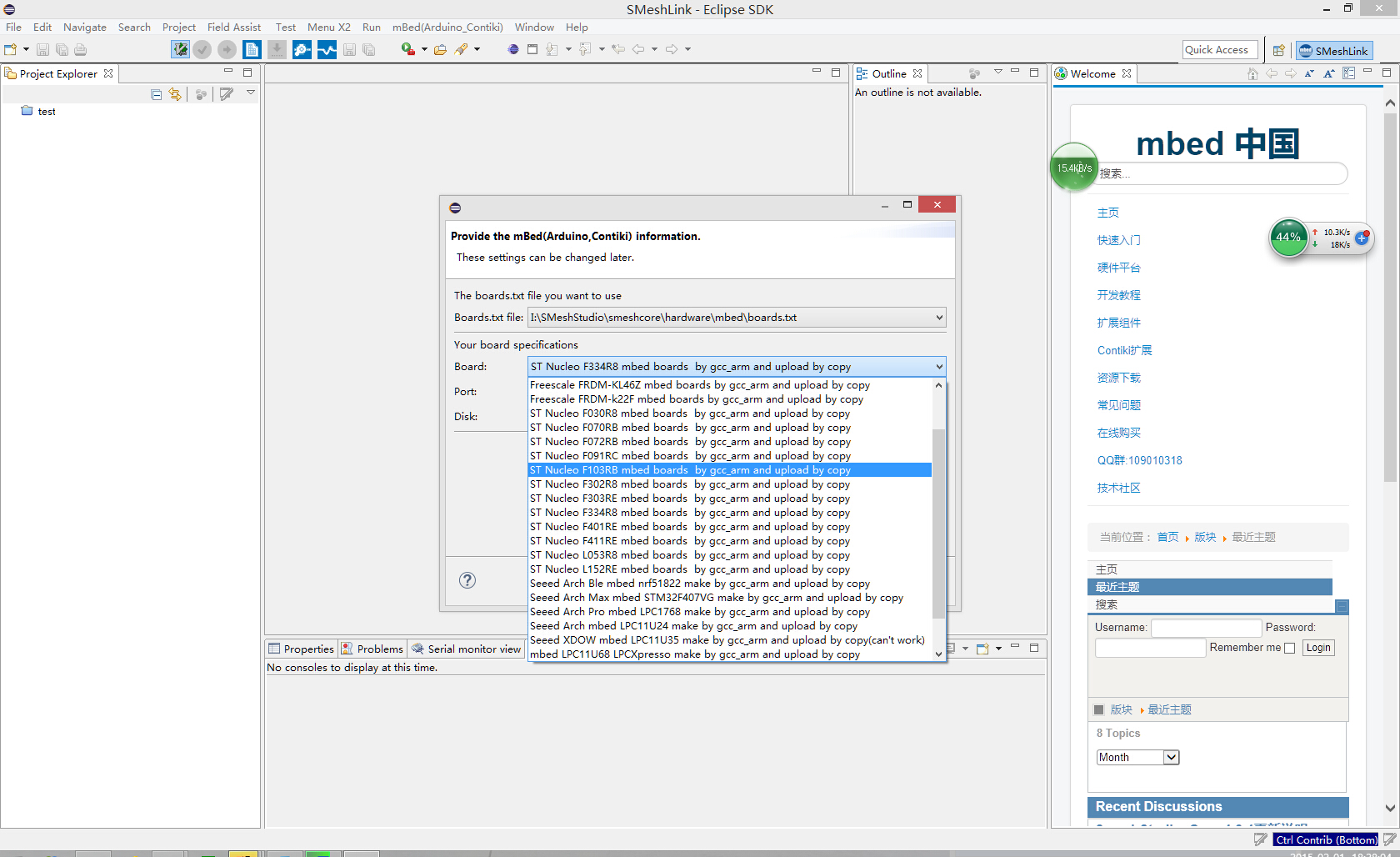Click the Reduce text size icon in Welcome
Image resolution: width=1400 pixels, height=857 pixels.
point(1309,73)
